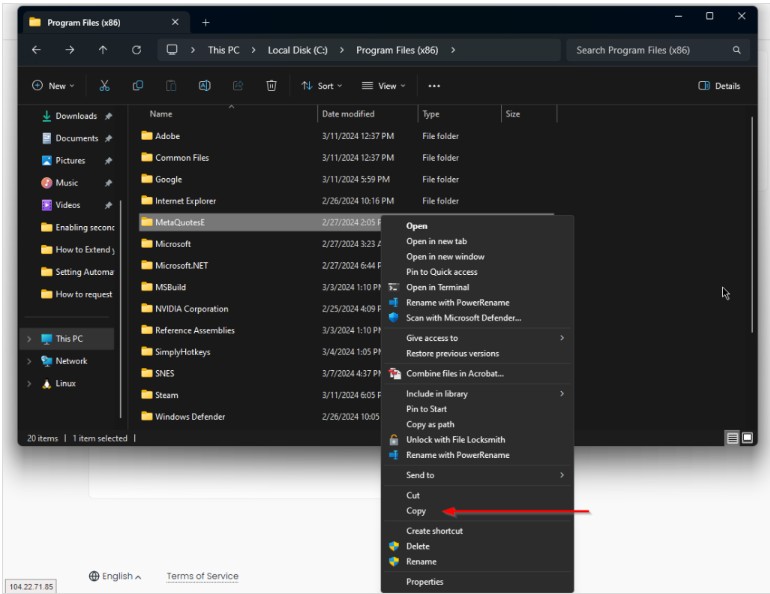Open Pictures in quick access sidebar
This screenshot has height=594, width=770.
[70, 161]
